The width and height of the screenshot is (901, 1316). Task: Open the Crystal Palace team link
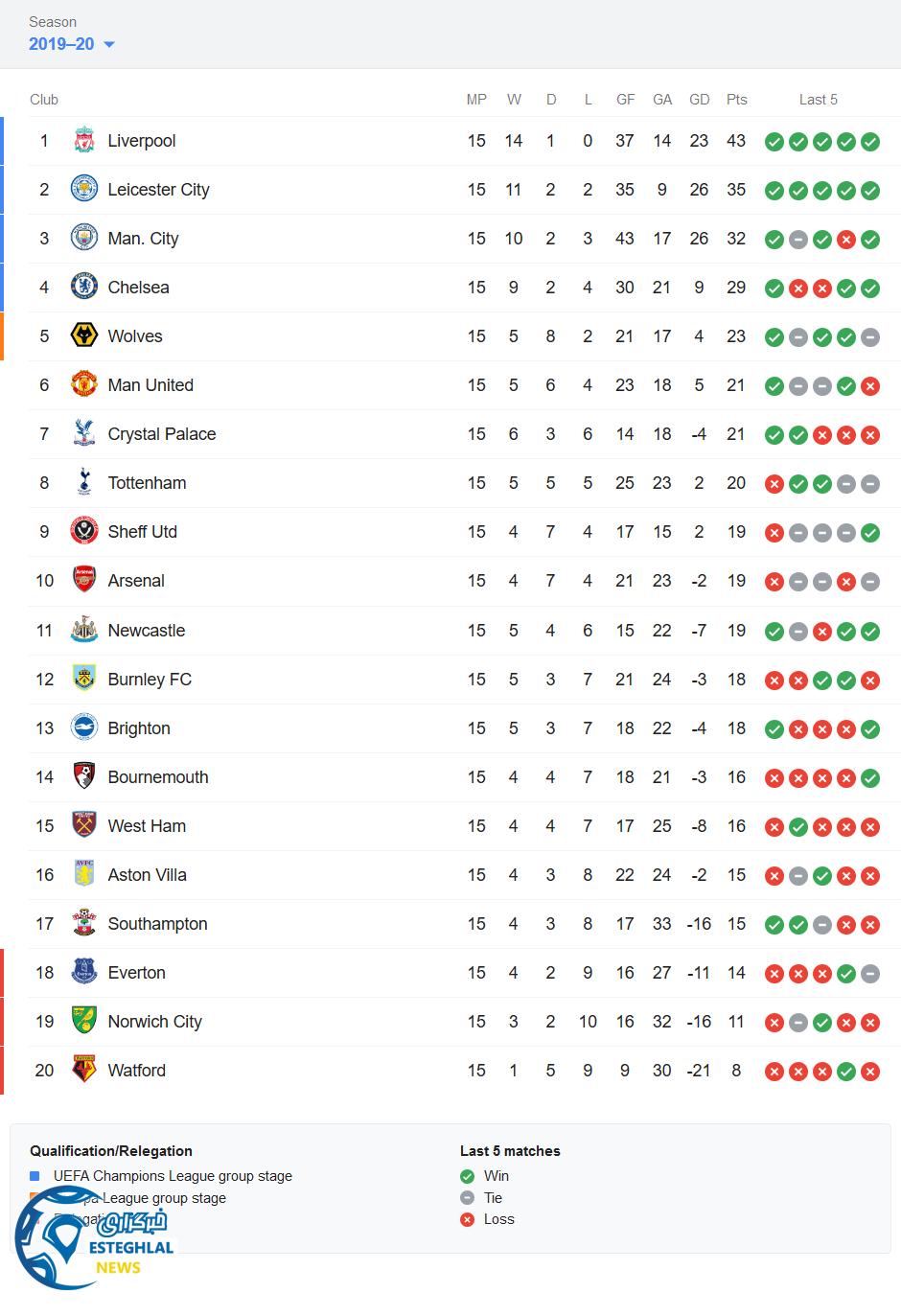click(x=161, y=434)
